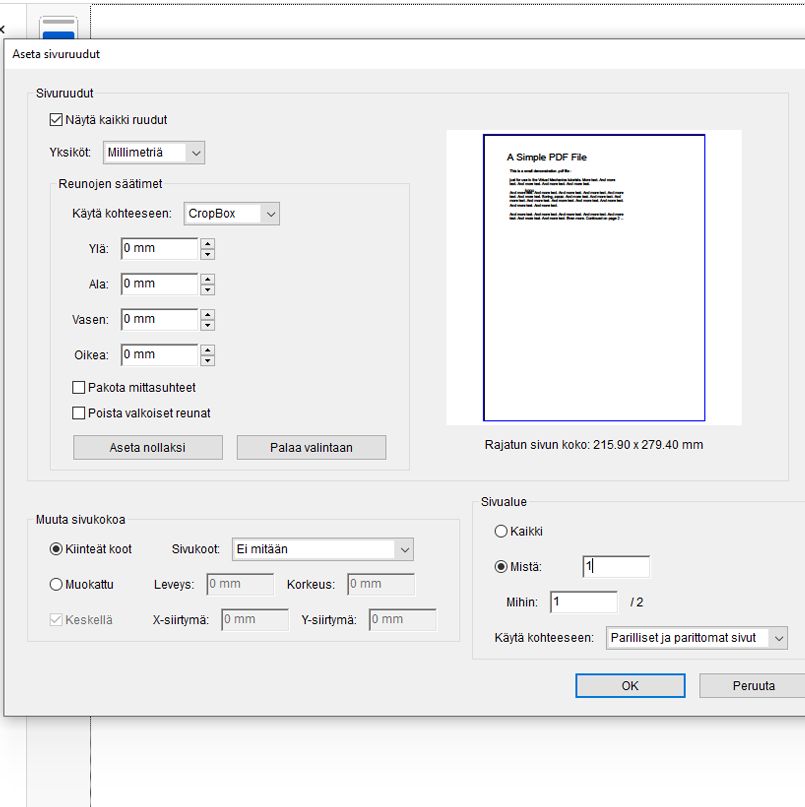Select the Kiinteät koot radio button
Image resolution: width=805 pixels, height=807 pixels.
click(56, 549)
